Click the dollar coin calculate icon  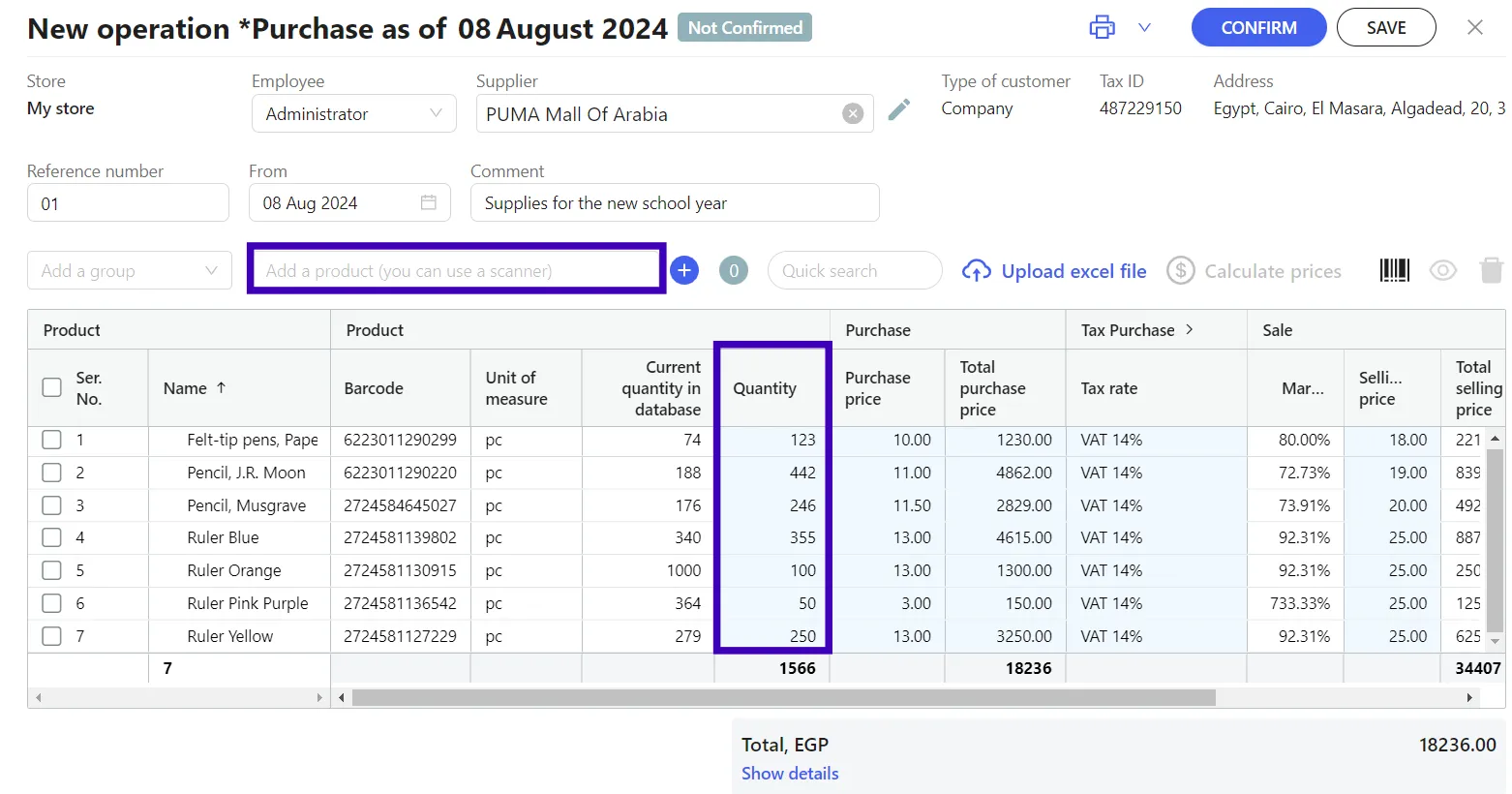pos(1180,270)
